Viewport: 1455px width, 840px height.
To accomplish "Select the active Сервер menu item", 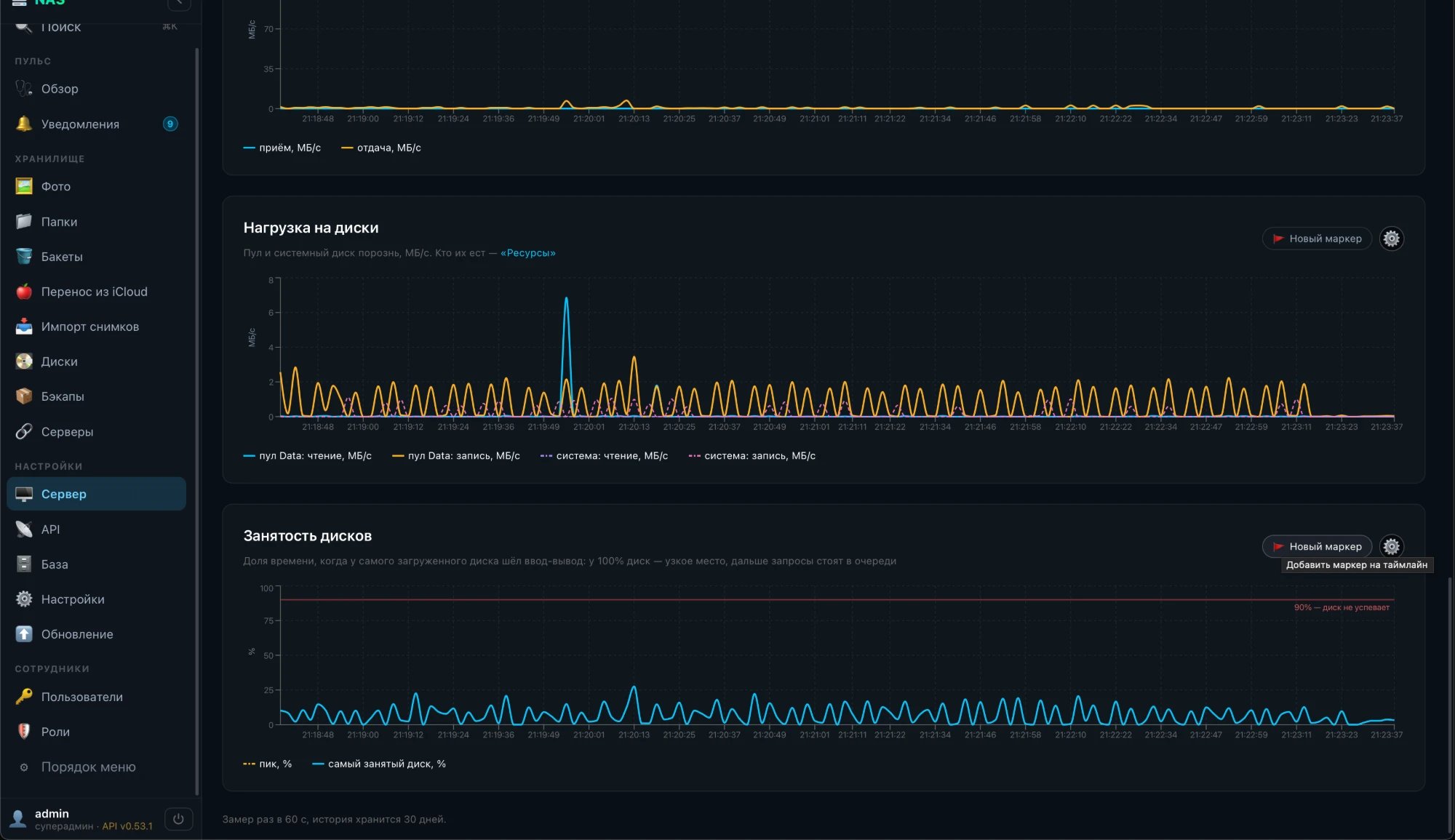I will (x=96, y=494).
